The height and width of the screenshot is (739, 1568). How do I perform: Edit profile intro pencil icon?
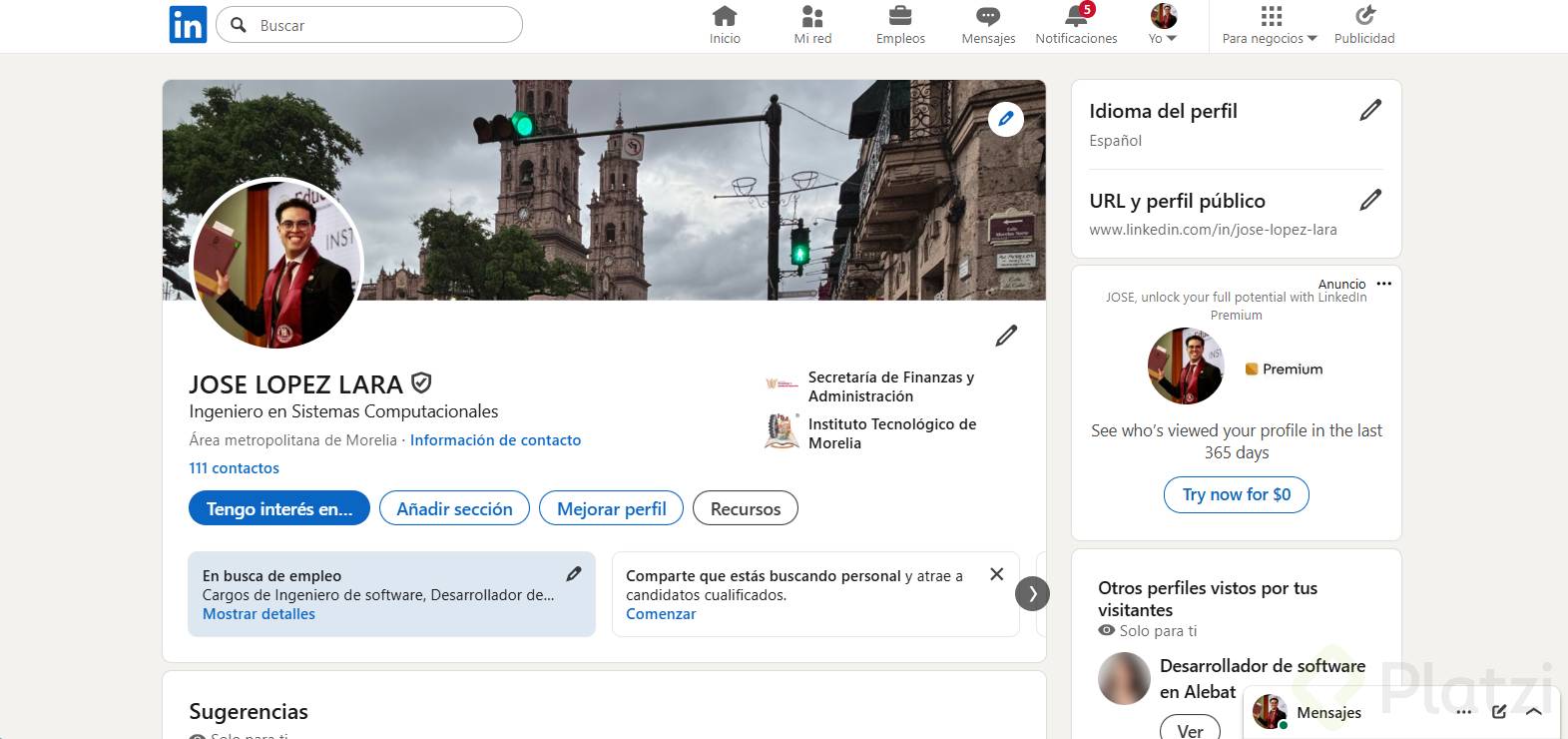point(1006,336)
